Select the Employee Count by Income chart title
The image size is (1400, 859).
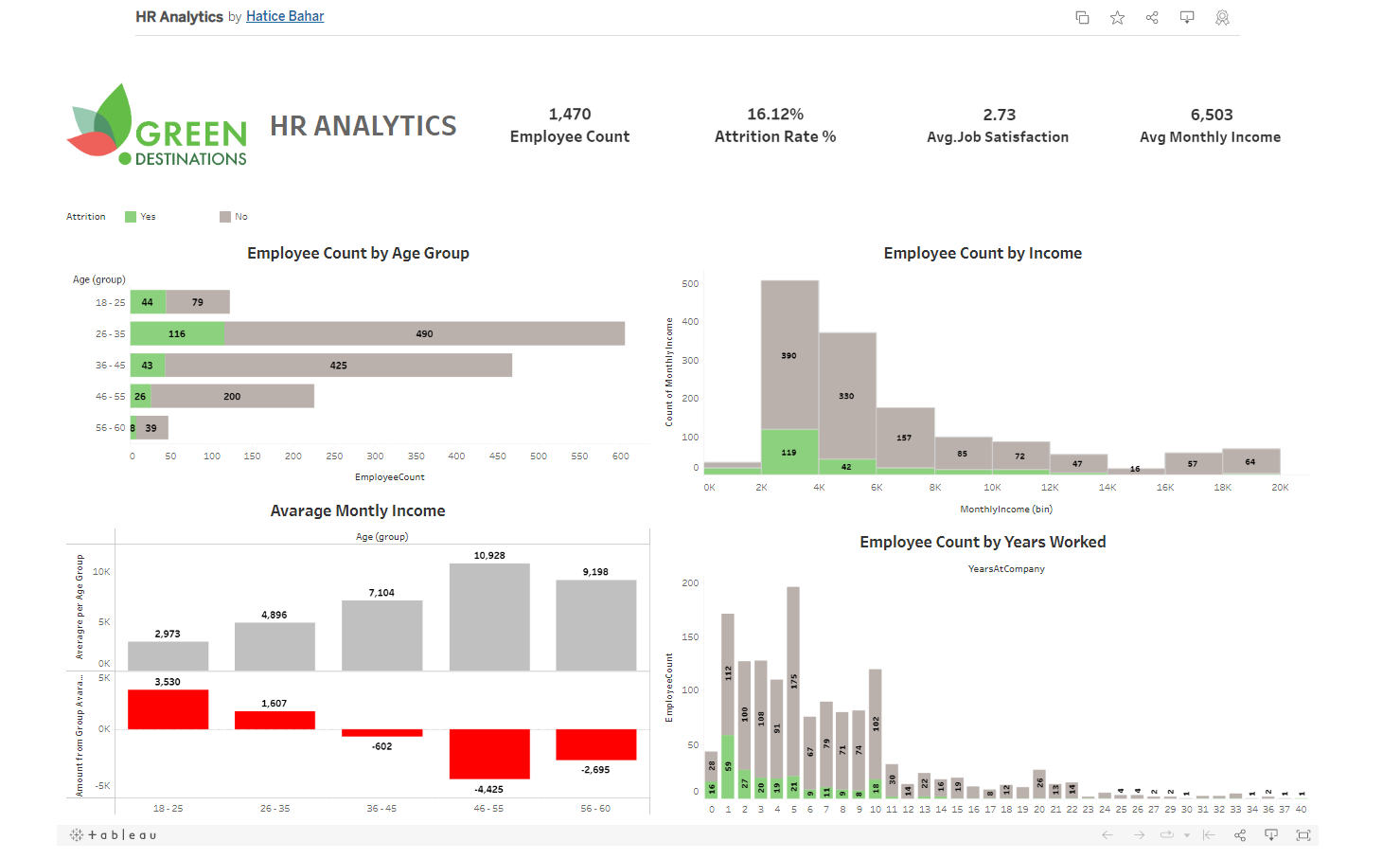tap(983, 253)
